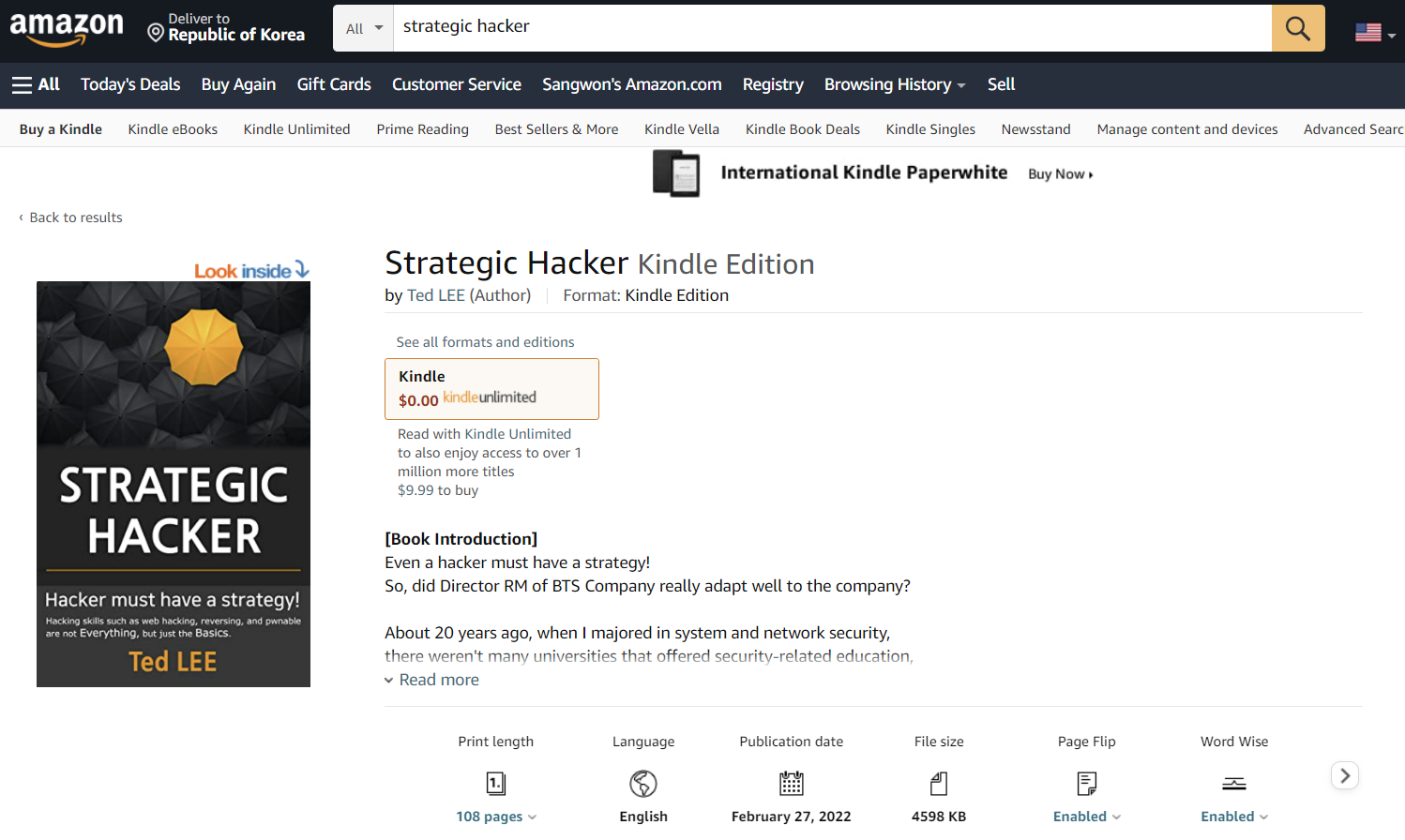Click the [Book Introduction] heading
1405x840 pixels.
[461, 539]
